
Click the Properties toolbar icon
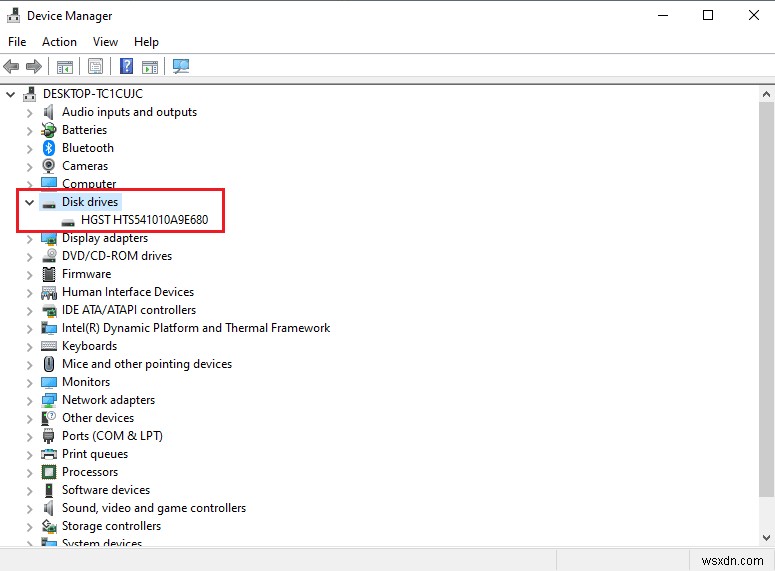[95, 66]
